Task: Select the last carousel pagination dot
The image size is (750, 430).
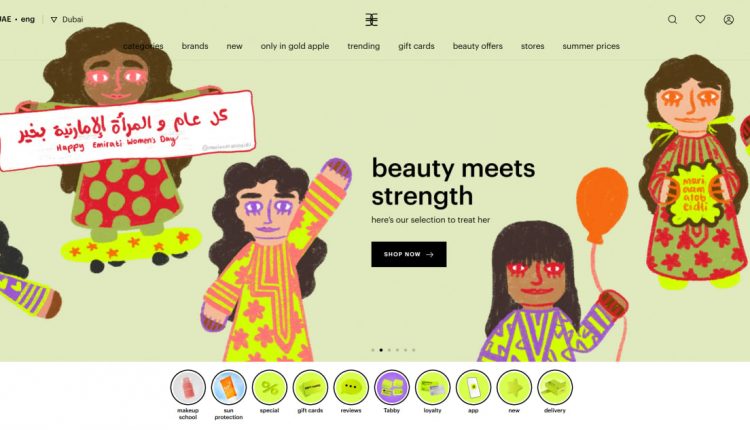Action: [x=414, y=350]
